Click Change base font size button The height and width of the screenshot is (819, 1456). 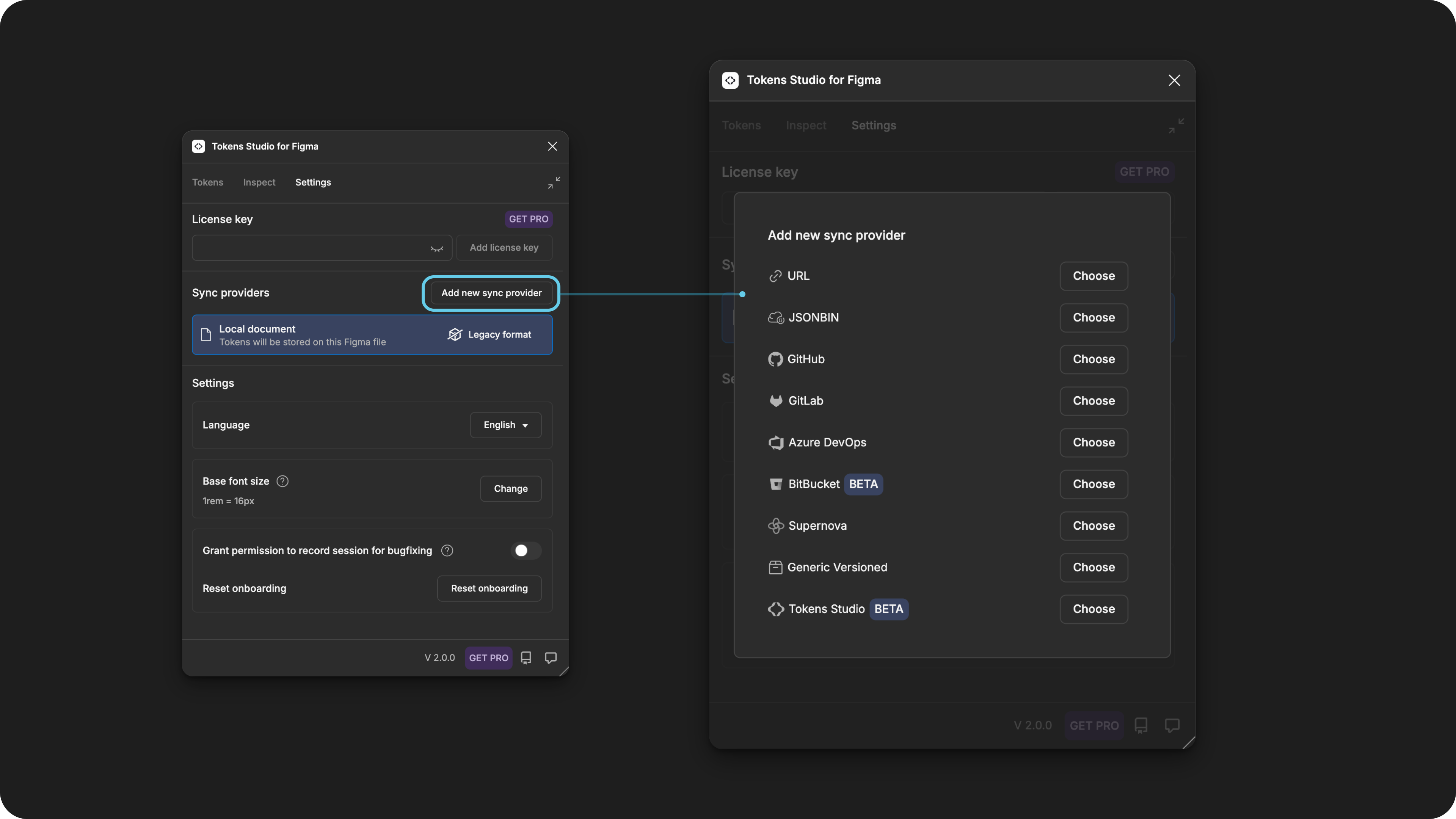(511, 488)
